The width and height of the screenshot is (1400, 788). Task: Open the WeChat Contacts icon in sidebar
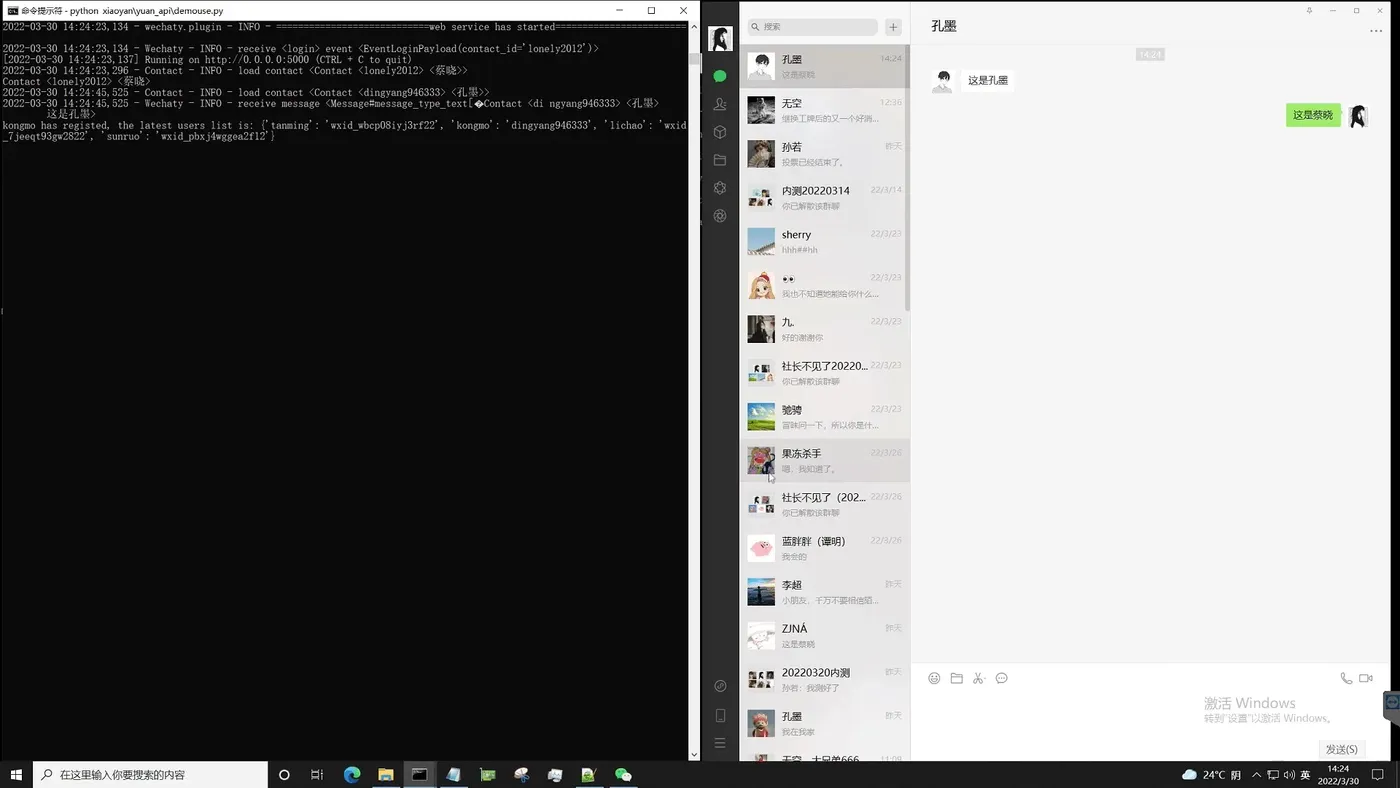tap(719, 104)
